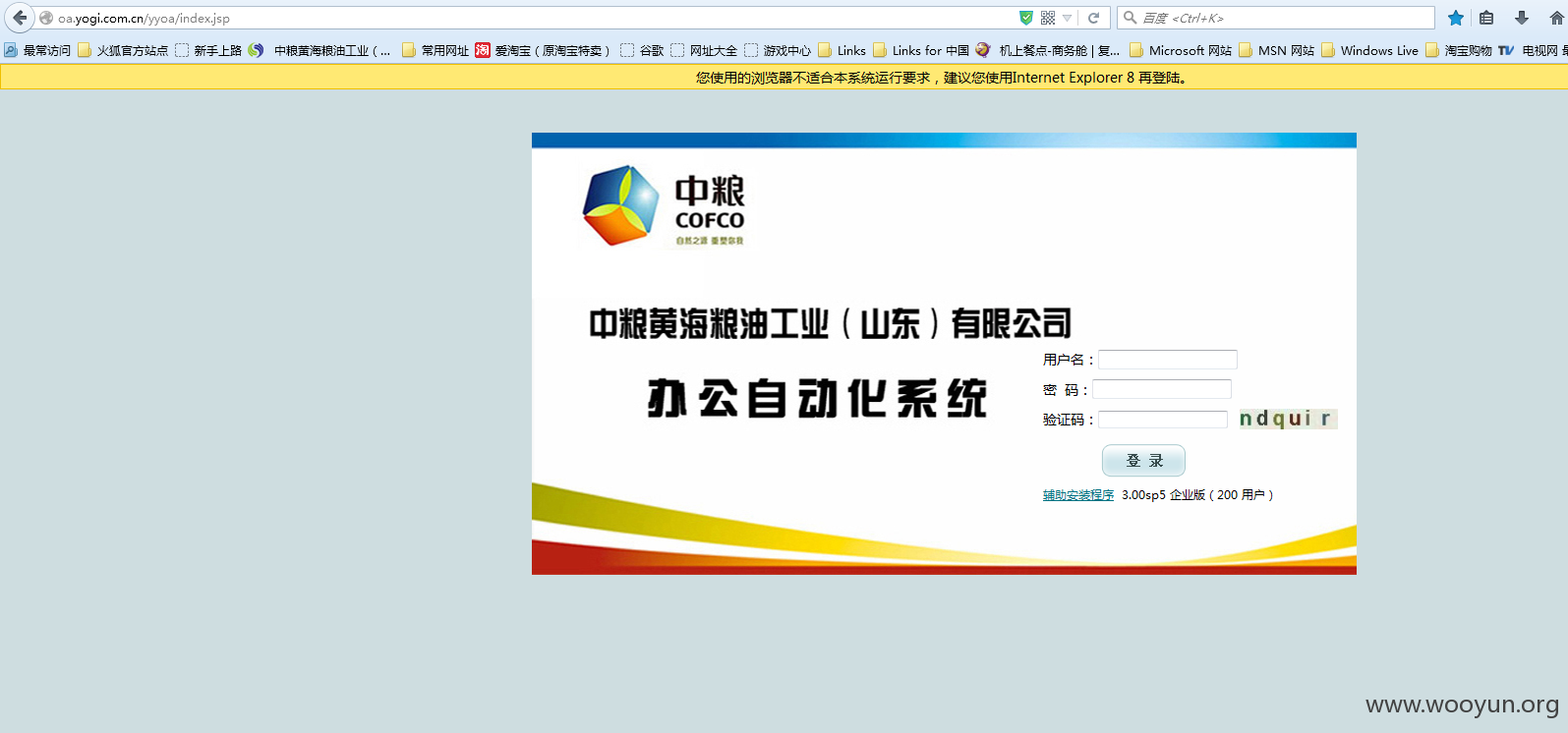Open the Links bookmark folder

(842, 50)
